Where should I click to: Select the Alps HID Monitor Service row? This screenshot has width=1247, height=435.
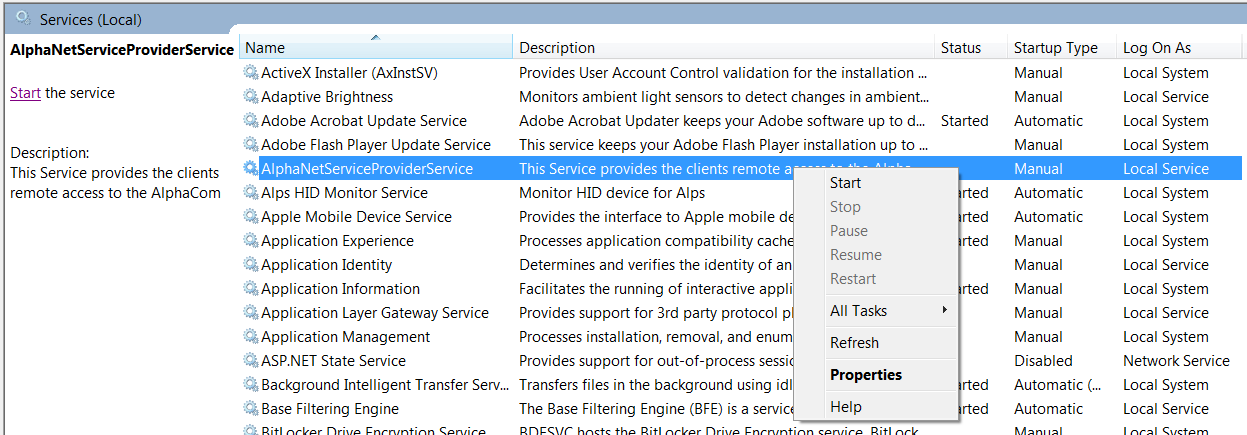click(344, 193)
